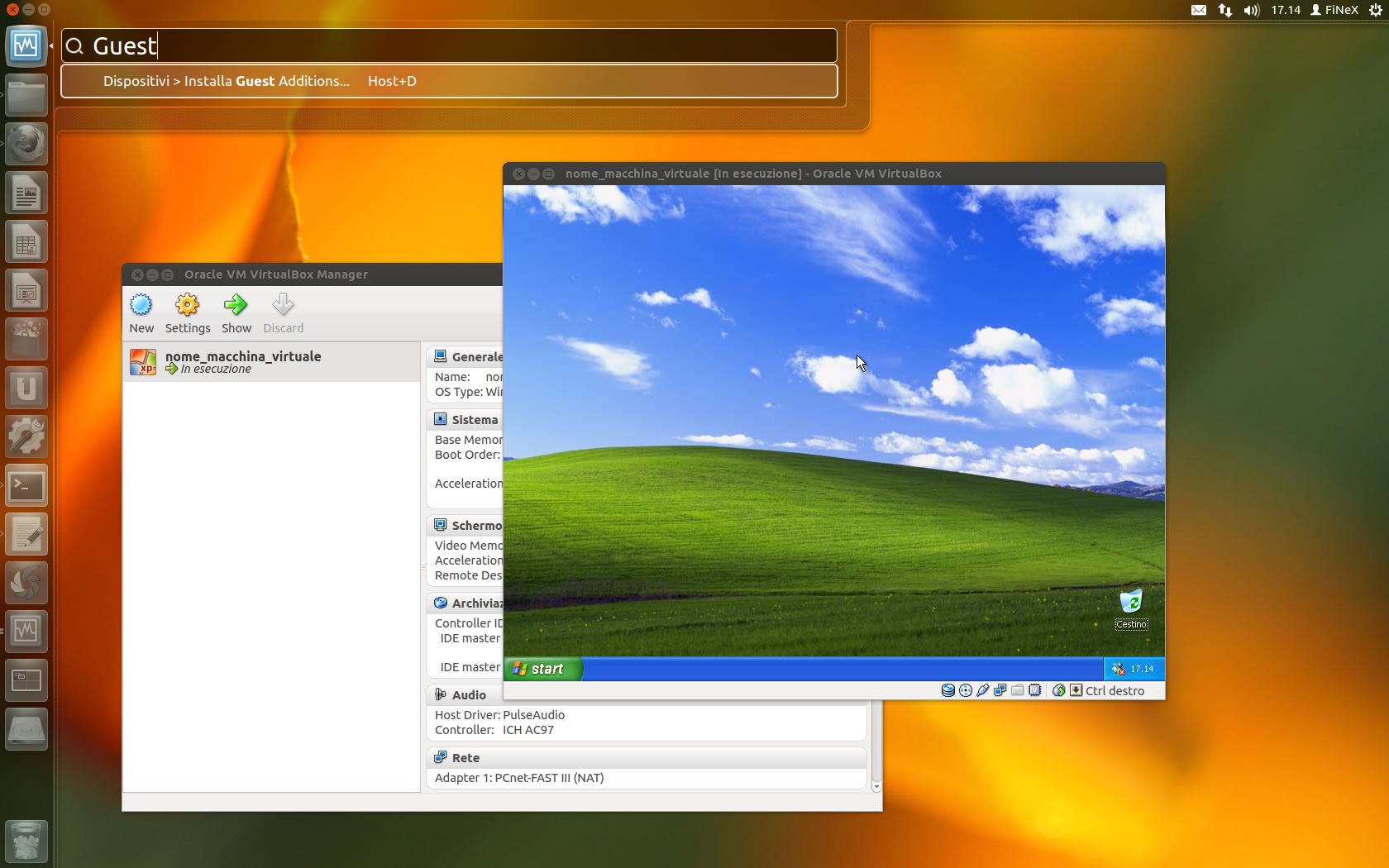
Task: Click the XP taskbar clock 17.14
Action: (x=1142, y=669)
